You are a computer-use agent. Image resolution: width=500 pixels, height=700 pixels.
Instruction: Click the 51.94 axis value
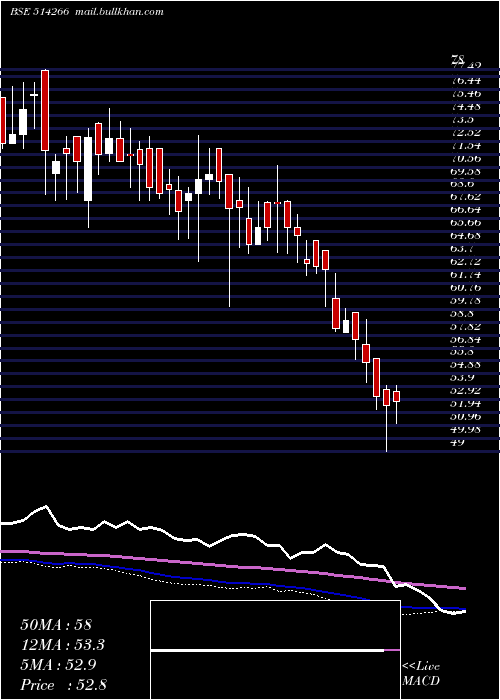465,404
